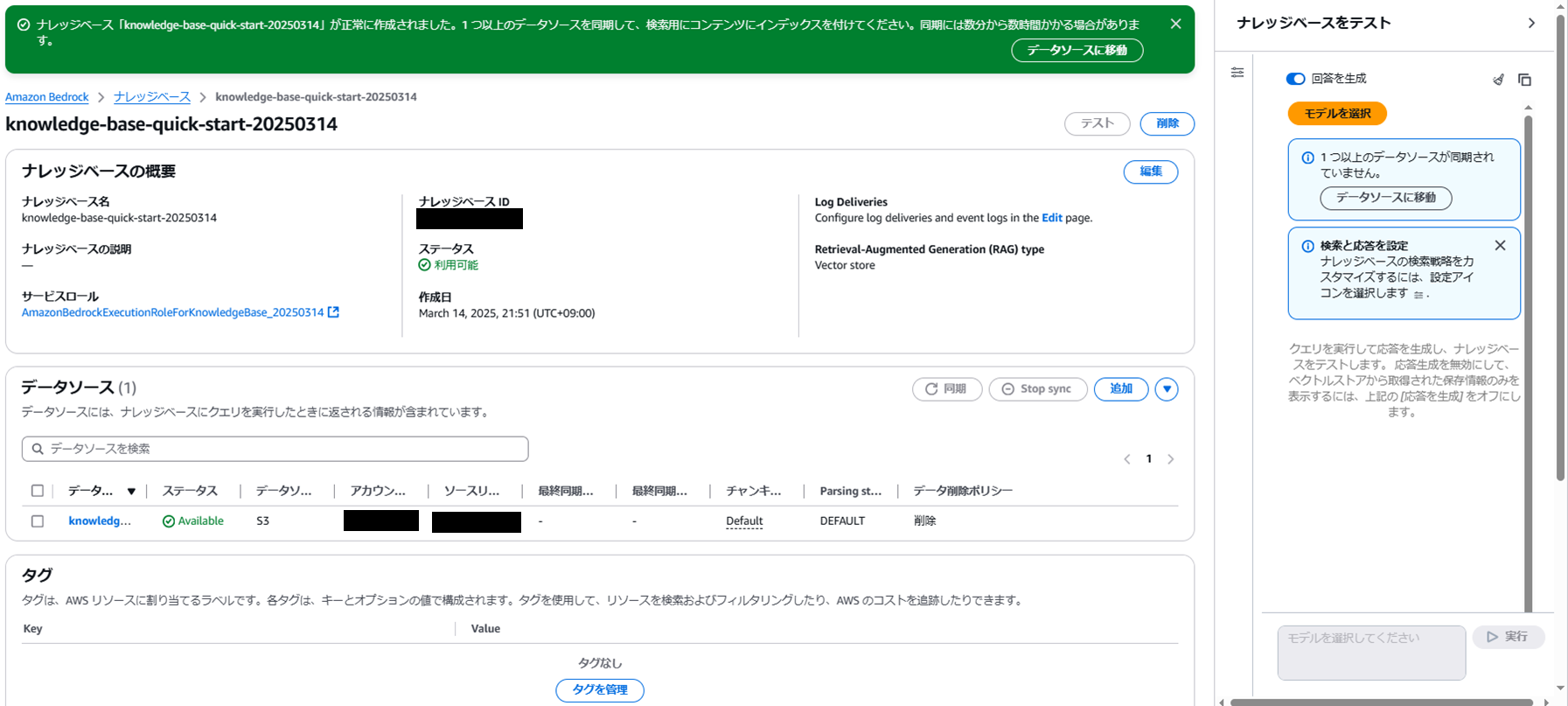Click the Value tag column header
This screenshot has height=706, width=1568.
click(x=485, y=629)
